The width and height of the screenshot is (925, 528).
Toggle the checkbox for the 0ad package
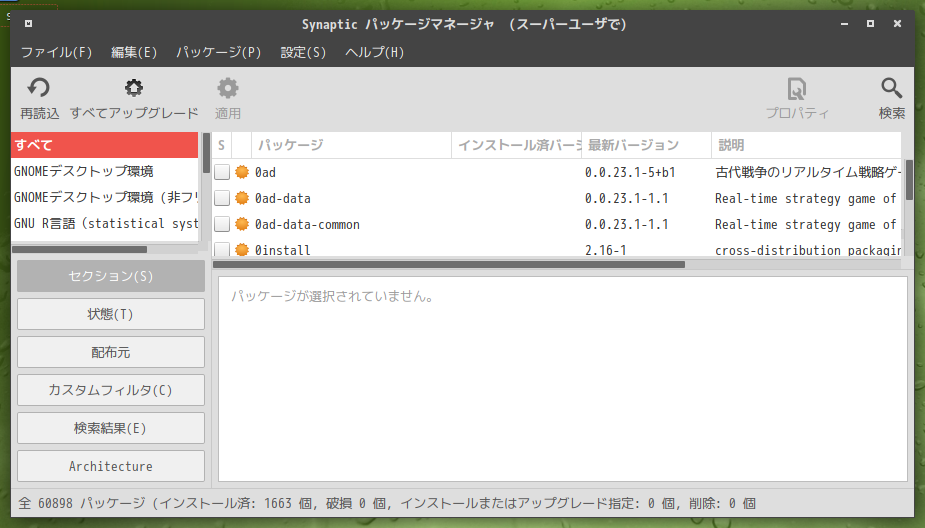coord(222,172)
